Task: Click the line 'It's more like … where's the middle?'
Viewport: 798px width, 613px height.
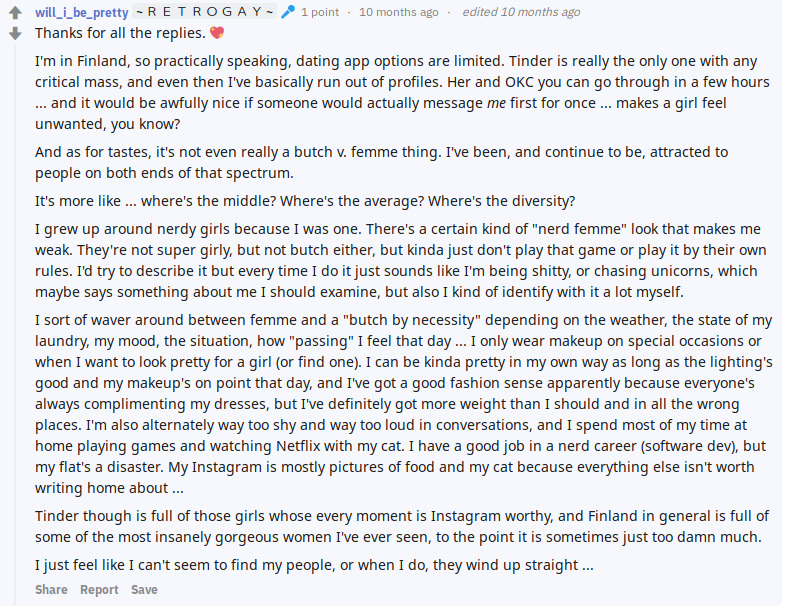Action: point(305,201)
